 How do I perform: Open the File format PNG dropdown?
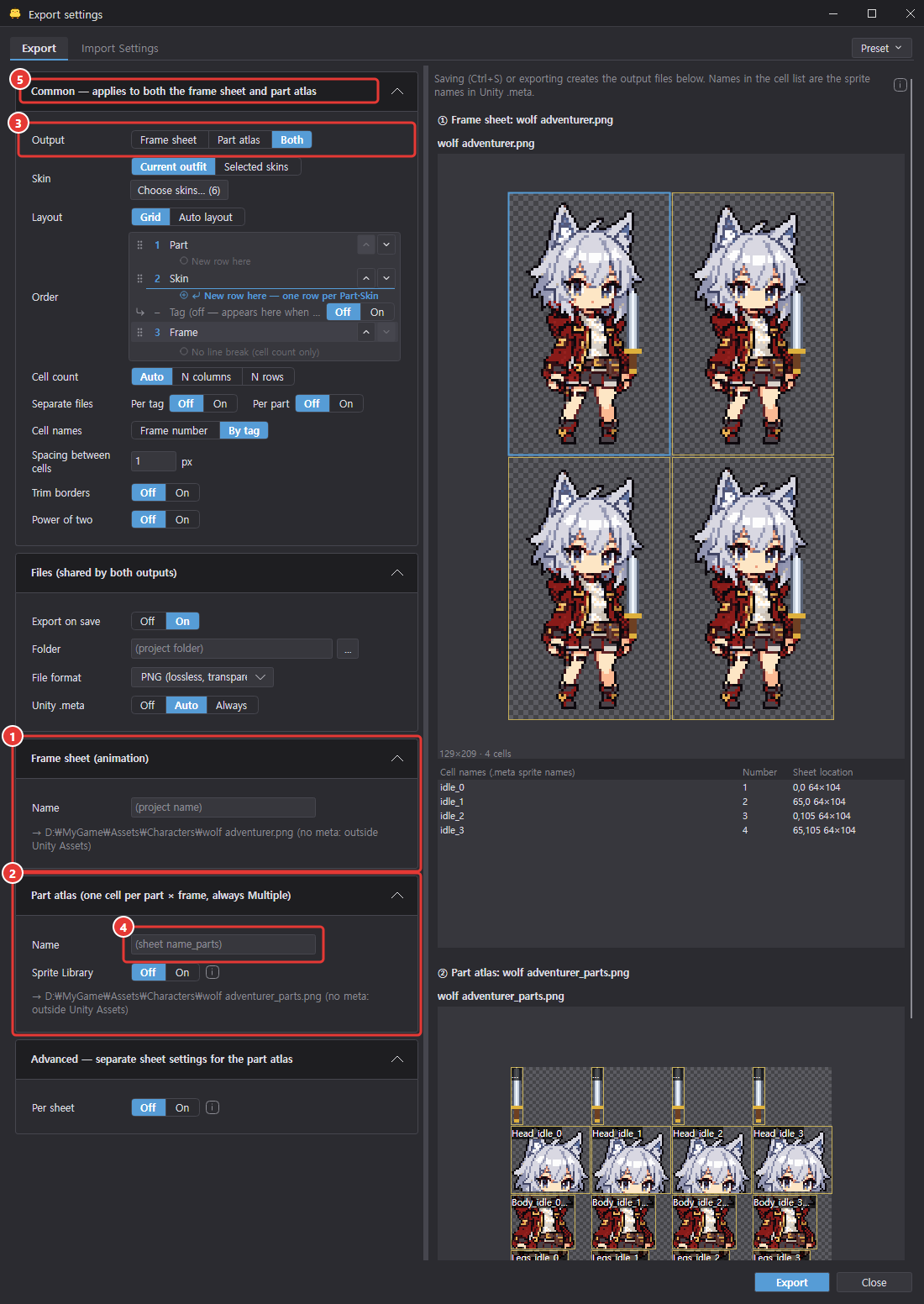(202, 677)
